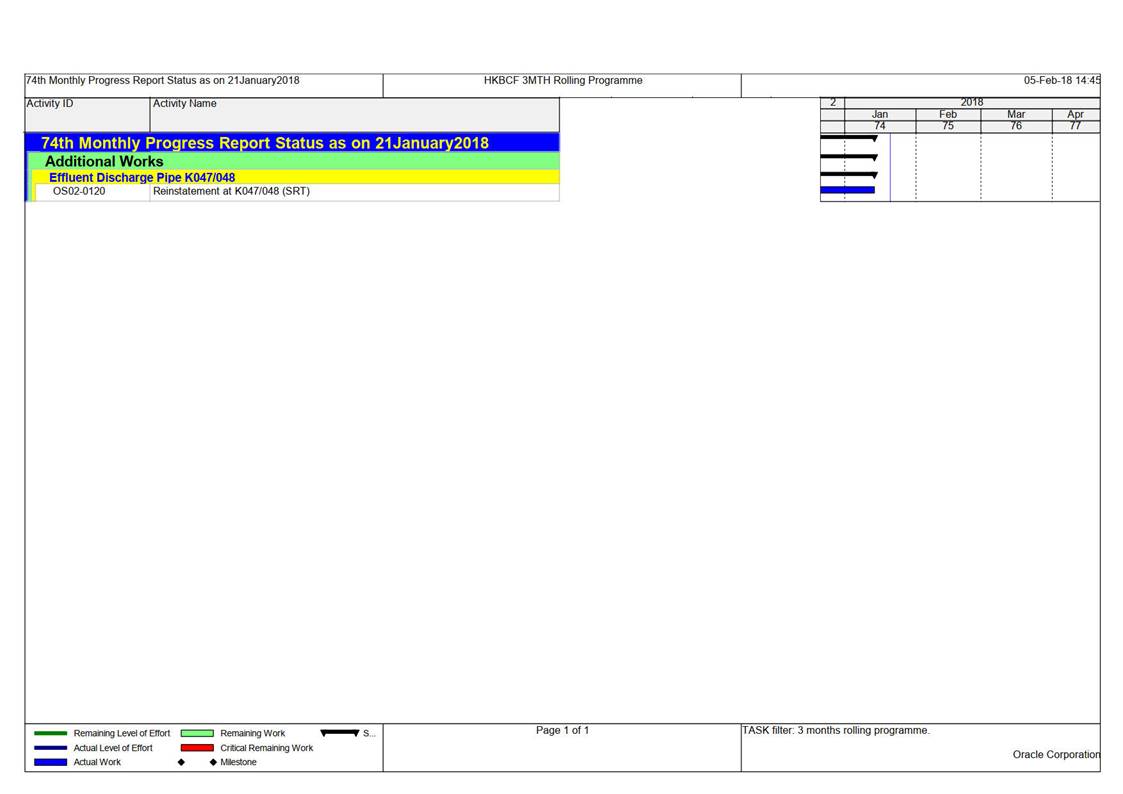This screenshot has height=794, width=1123.
Task: Click the Remaining Level of Effort legend swatch
Action: (50, 733)
